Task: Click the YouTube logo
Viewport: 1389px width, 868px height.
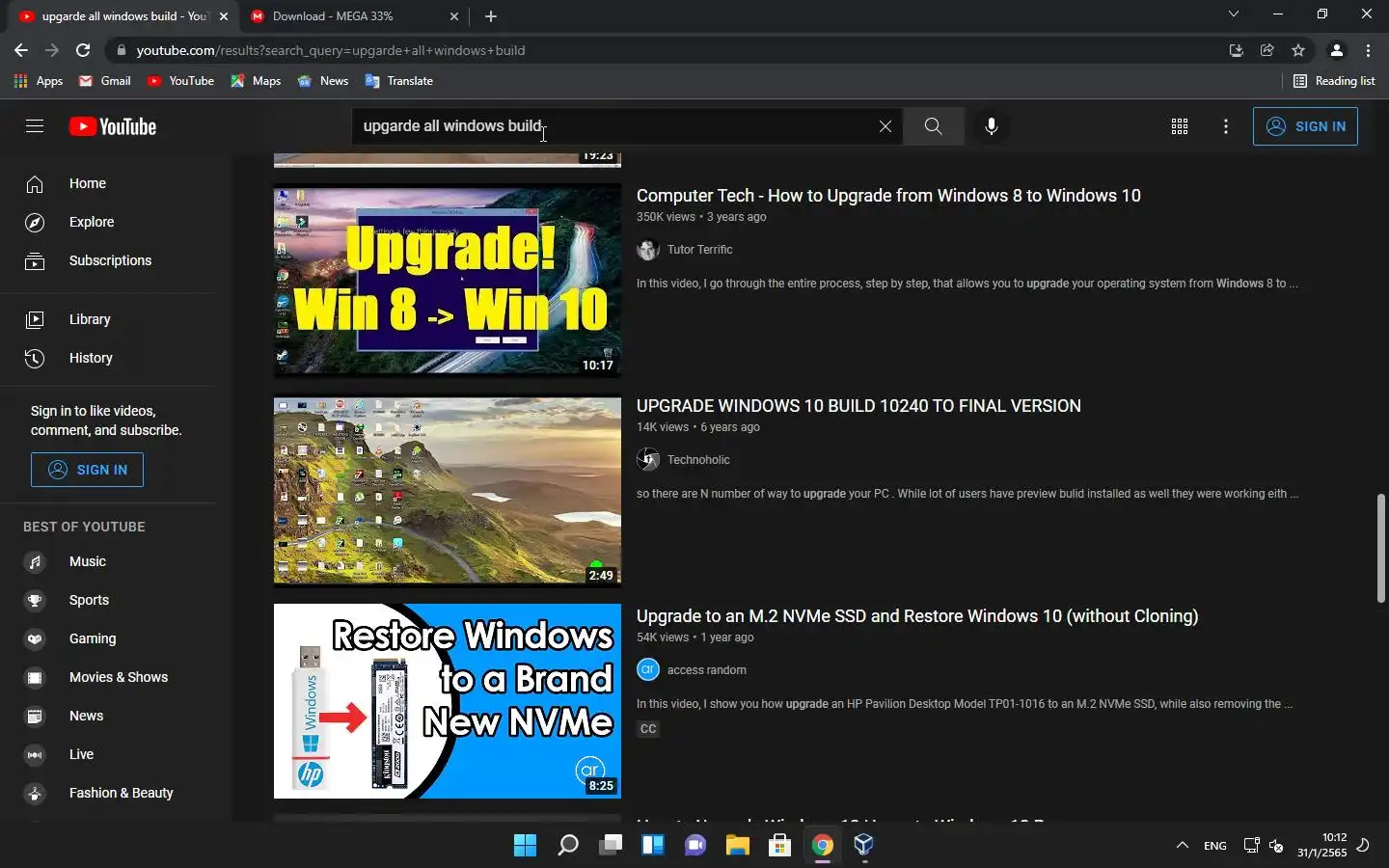Action: click(113, 126)
